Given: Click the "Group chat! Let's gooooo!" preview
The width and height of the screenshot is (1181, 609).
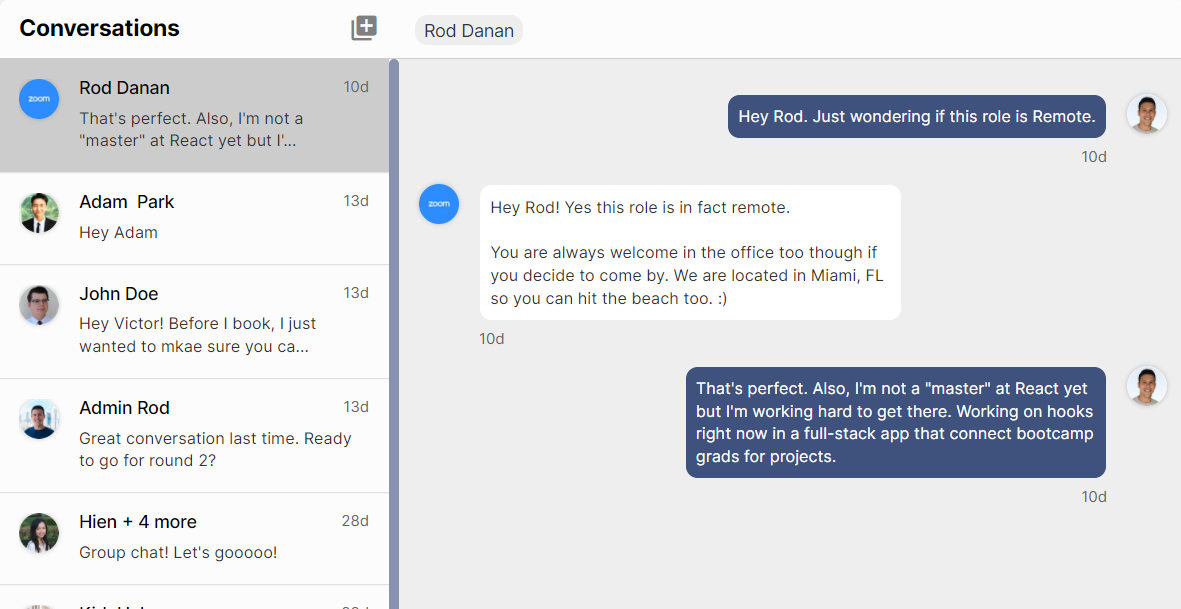Looking at the screenshot, I should (x=179, y=553).
